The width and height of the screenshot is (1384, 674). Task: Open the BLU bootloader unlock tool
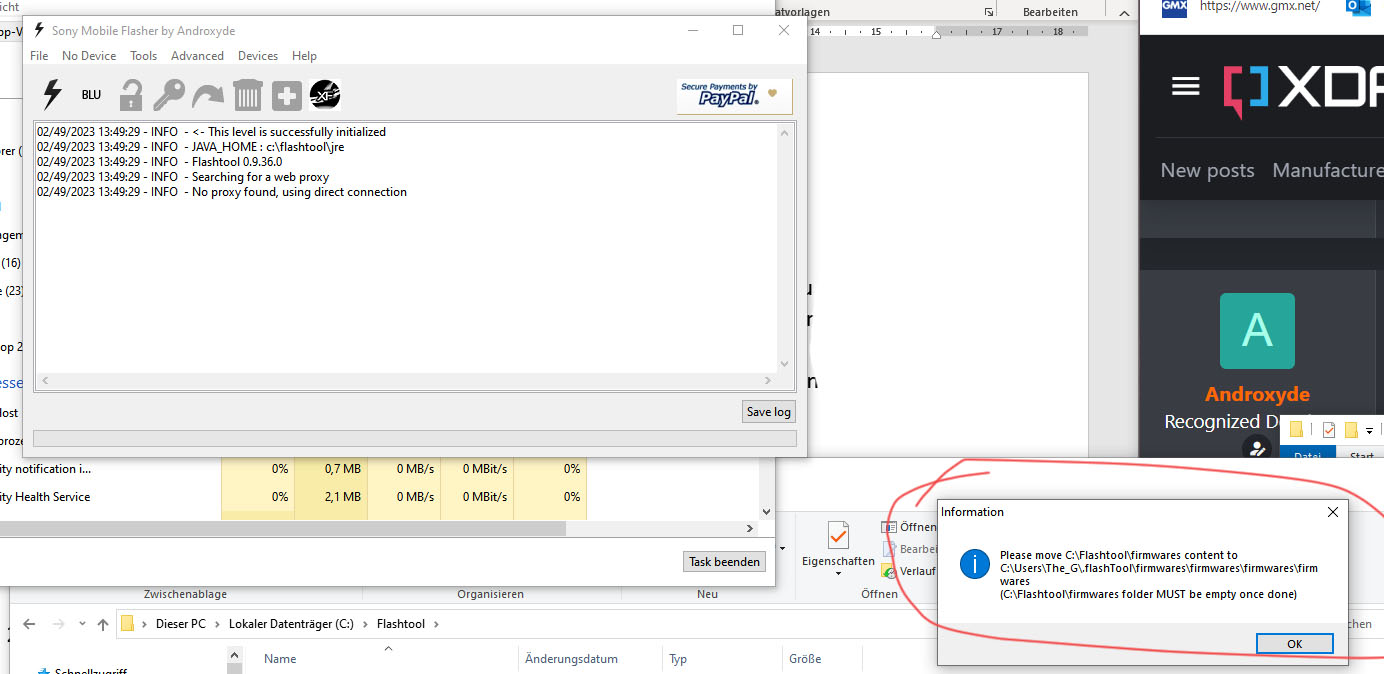tap(91, 95)
